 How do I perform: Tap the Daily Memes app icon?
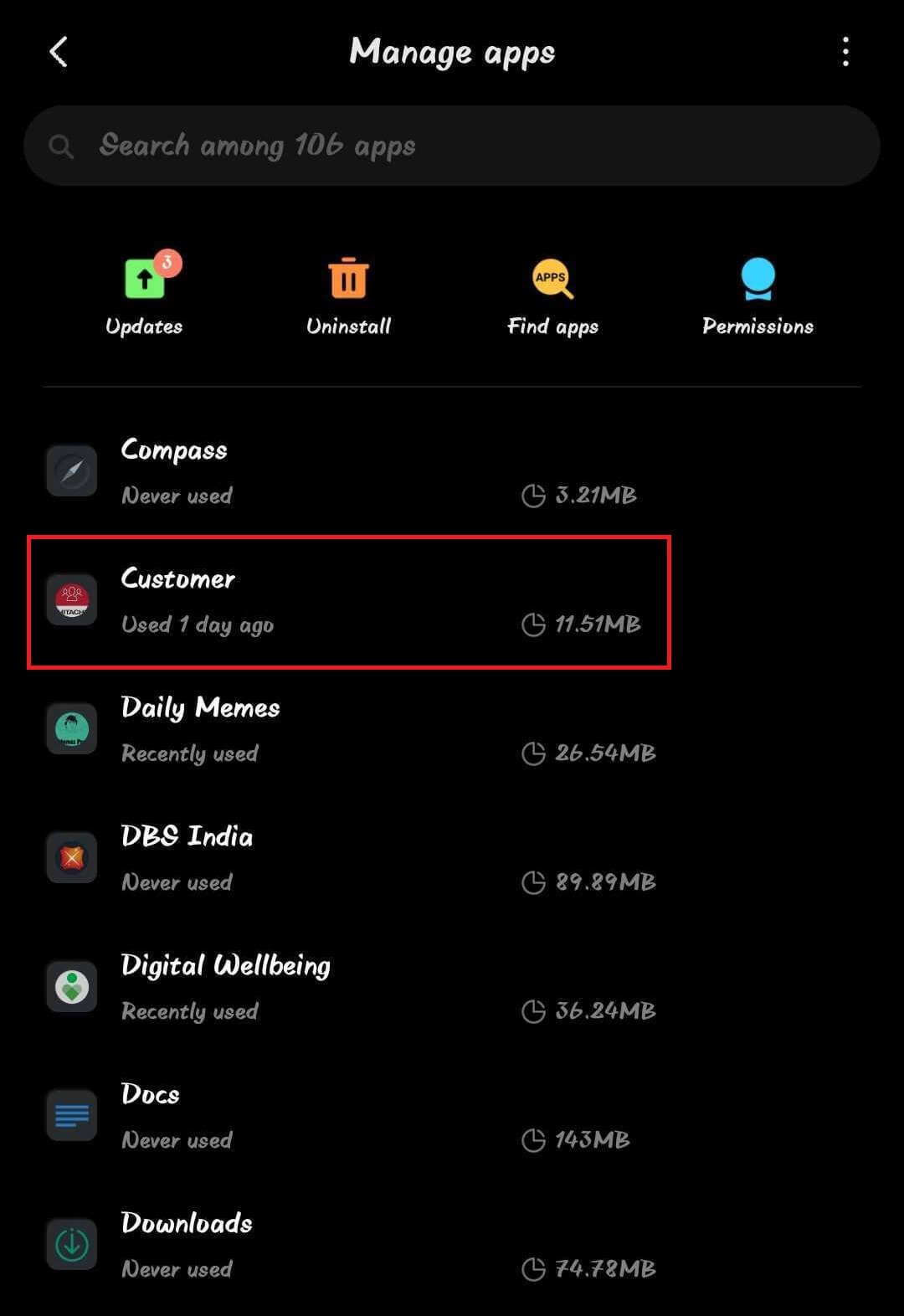(72, 729)
